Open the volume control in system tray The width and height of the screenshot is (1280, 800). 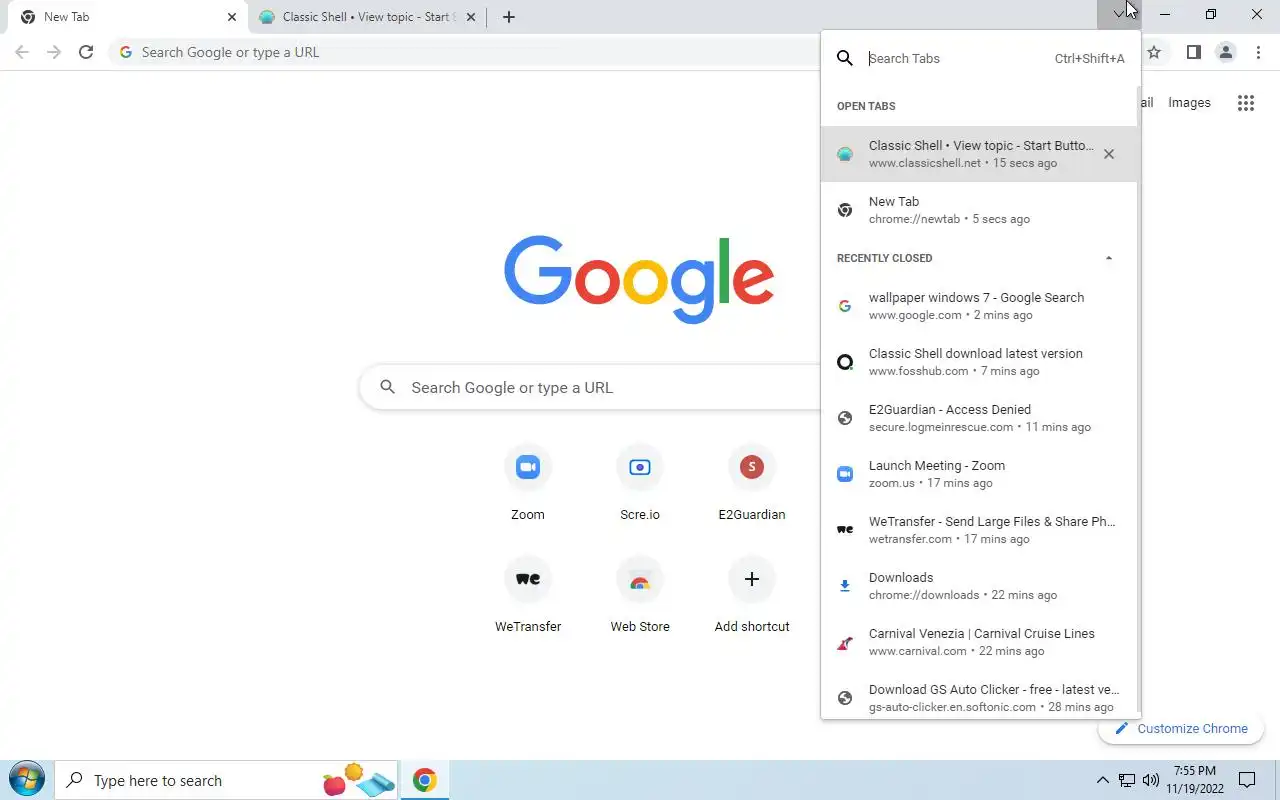[1151, 780]
